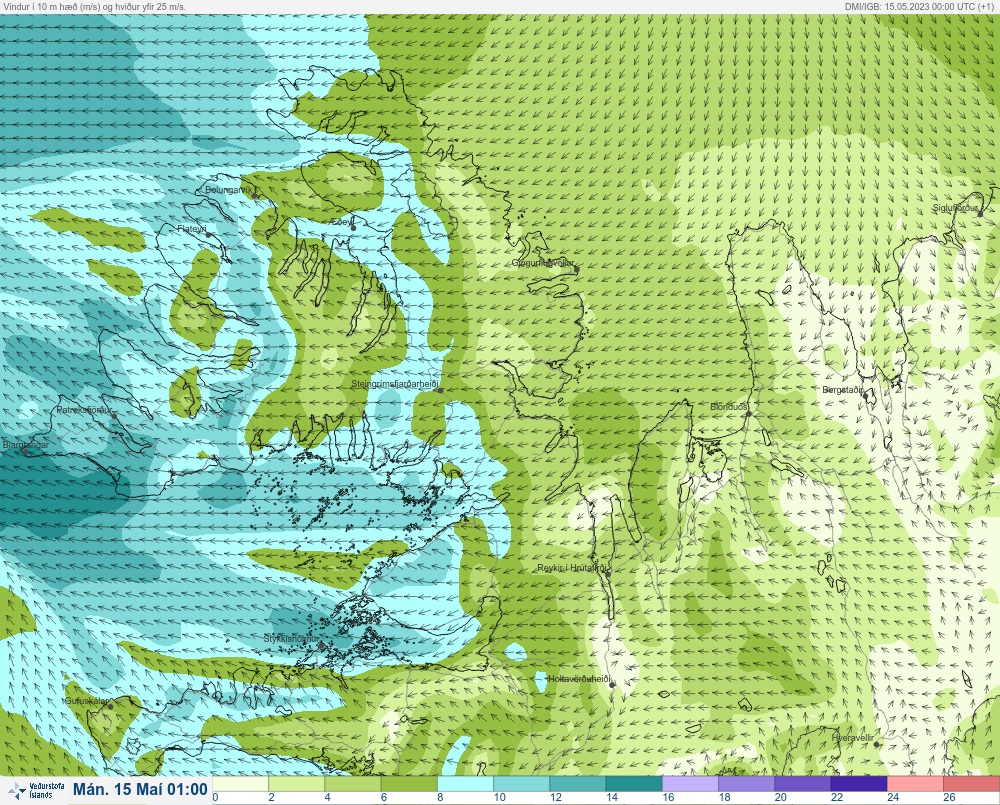The image size is (1000, 805).
Task: Click the 0–2 m/s pale yellow legend swatch
Action: (240, 784)
